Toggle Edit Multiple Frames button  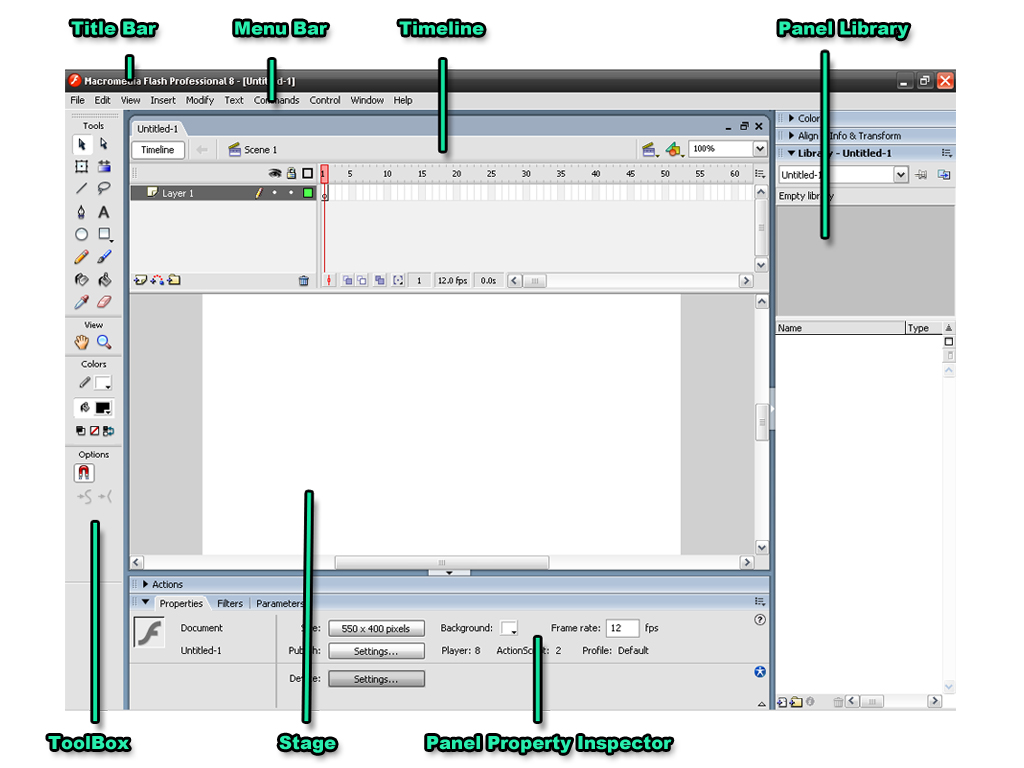coord(379,281)
